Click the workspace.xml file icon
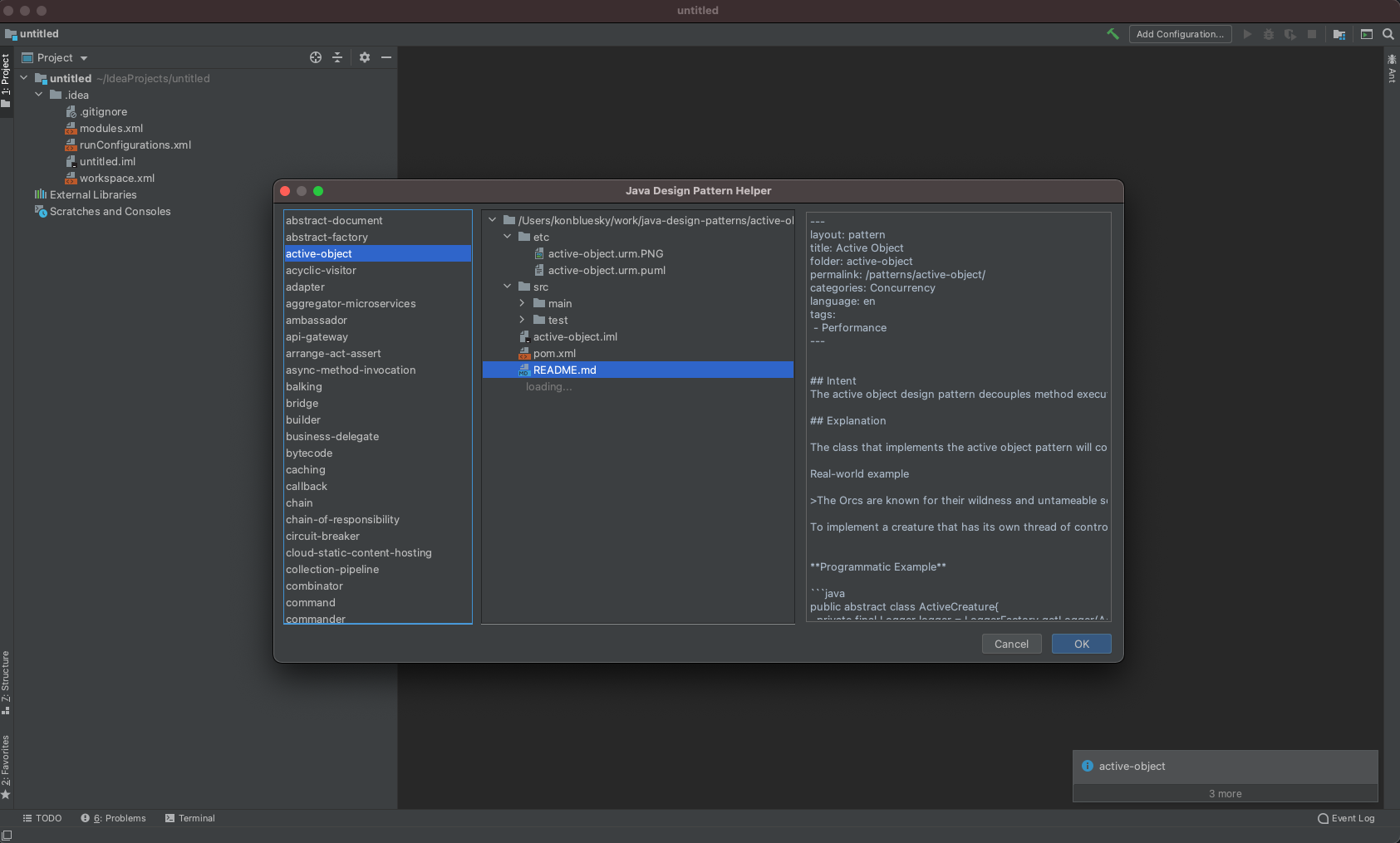 [x=71, y=178]
